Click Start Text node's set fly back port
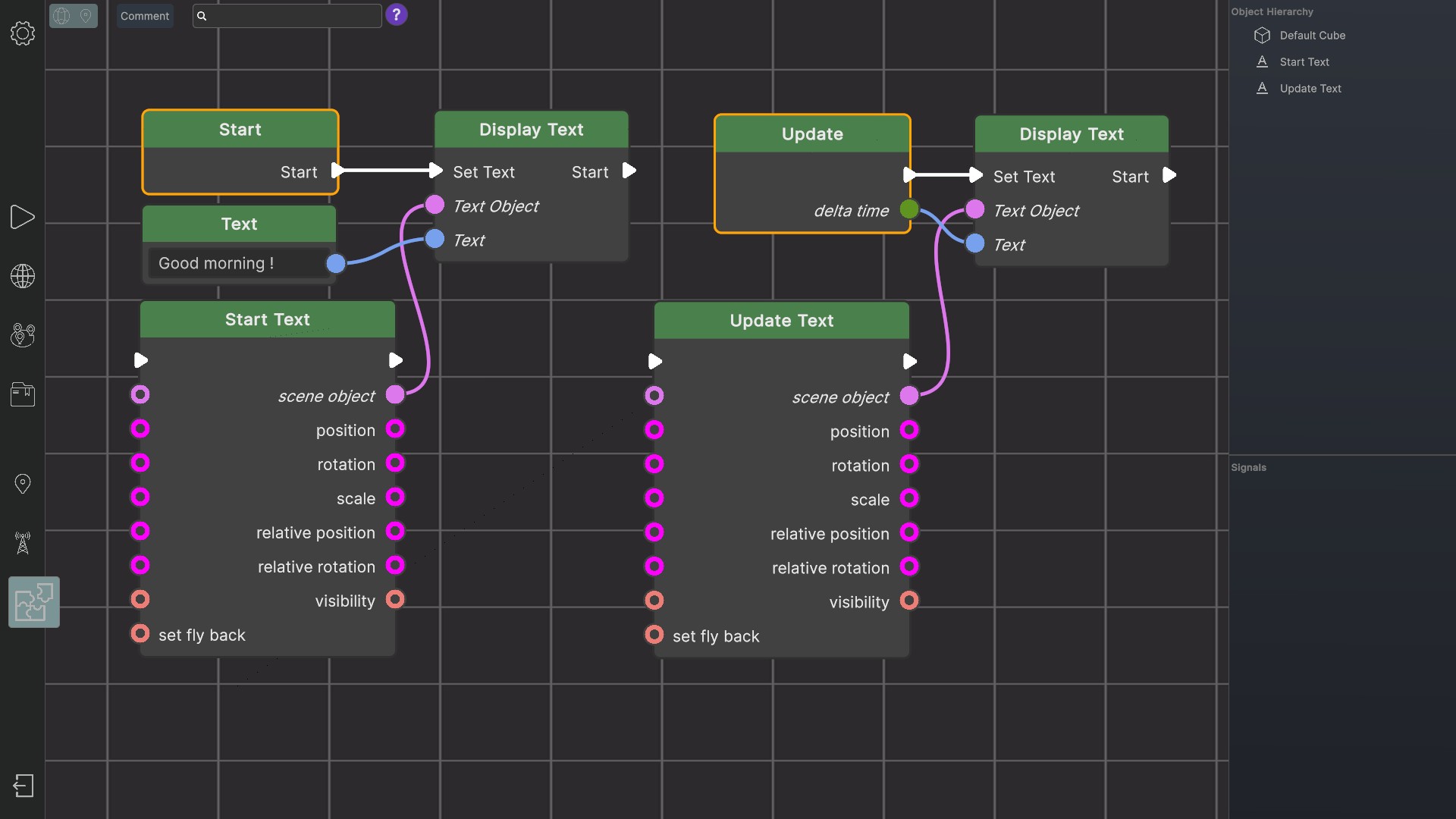 [x=140, y=633]
